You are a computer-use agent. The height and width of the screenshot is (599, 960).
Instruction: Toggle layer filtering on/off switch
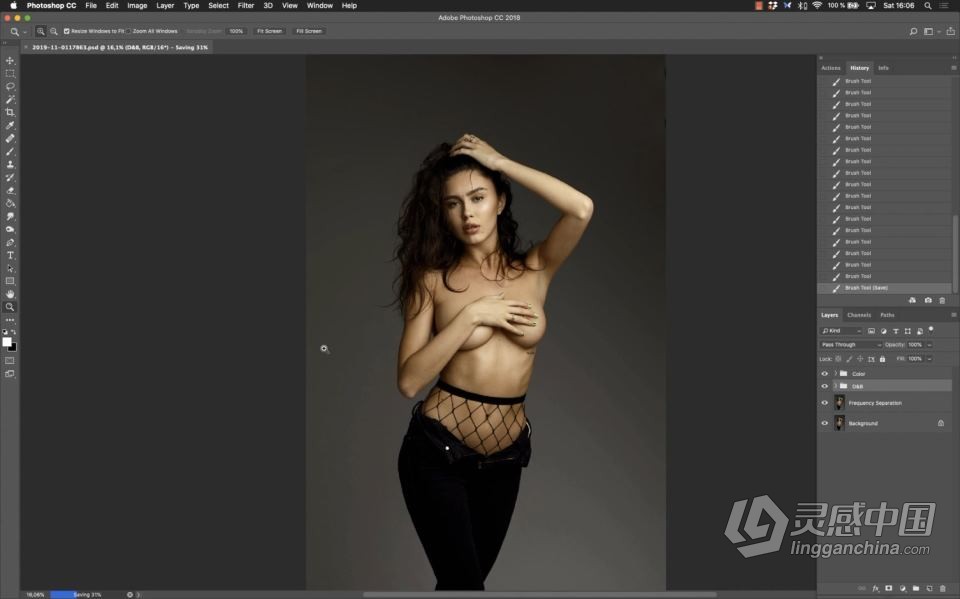[x=931, y=330]
